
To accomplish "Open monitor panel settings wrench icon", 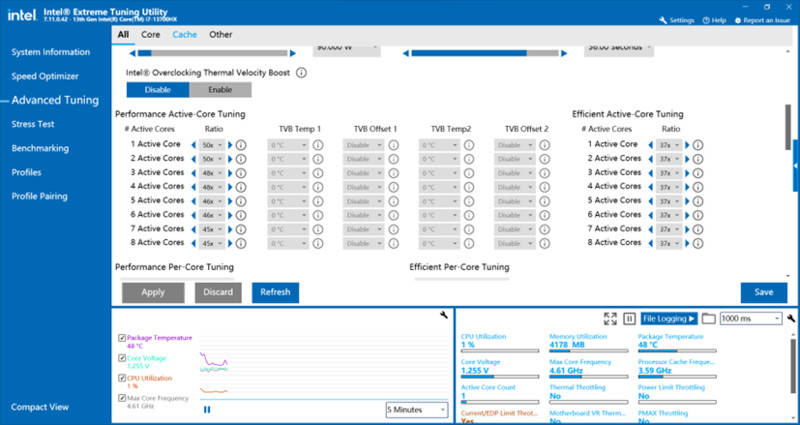I will pos(791,318).
